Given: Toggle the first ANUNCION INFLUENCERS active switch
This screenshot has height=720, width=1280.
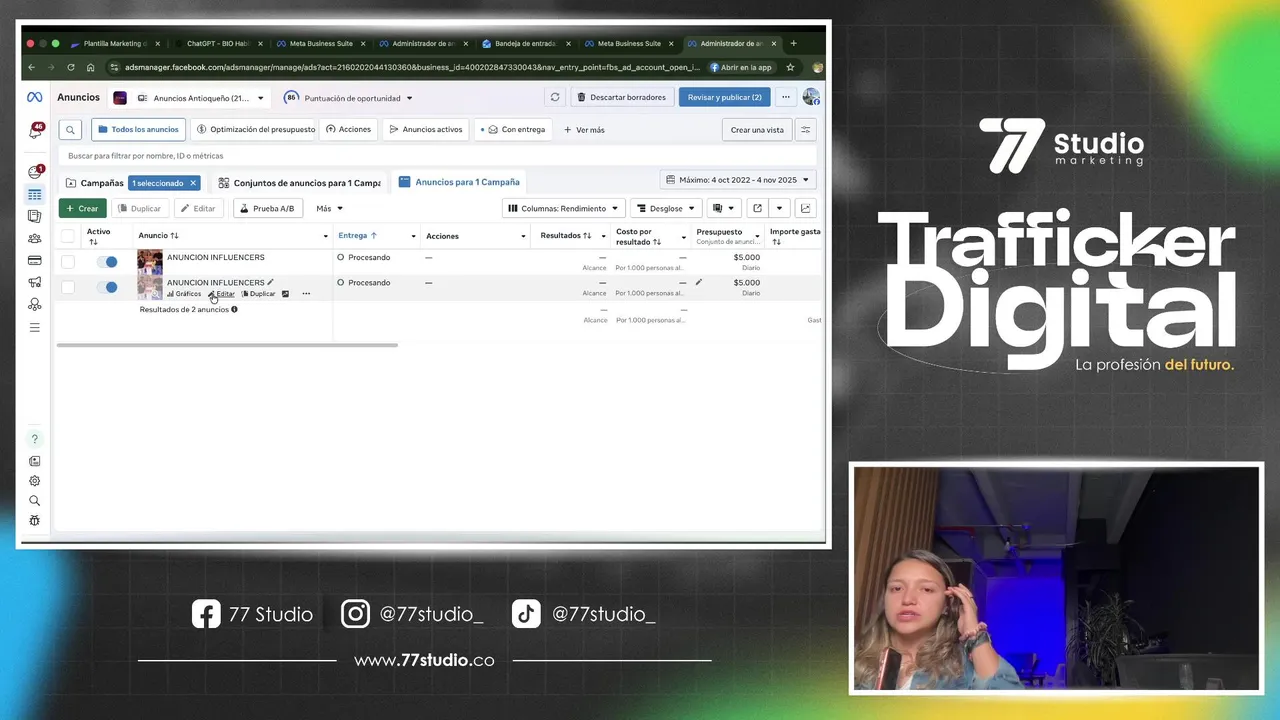Looking at the screenshot, I should tap(107, 262).
